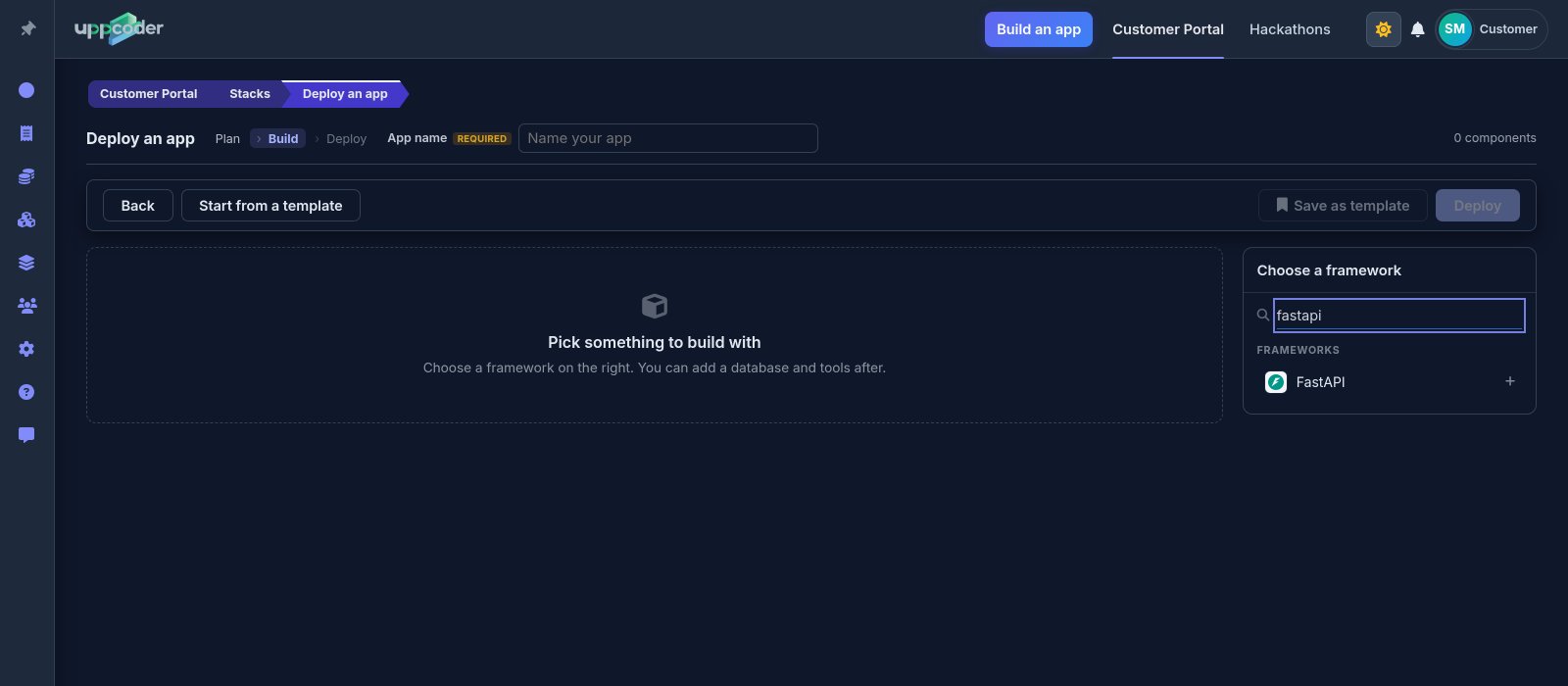Select Deploy an app breadcrumb

point(345,94)
